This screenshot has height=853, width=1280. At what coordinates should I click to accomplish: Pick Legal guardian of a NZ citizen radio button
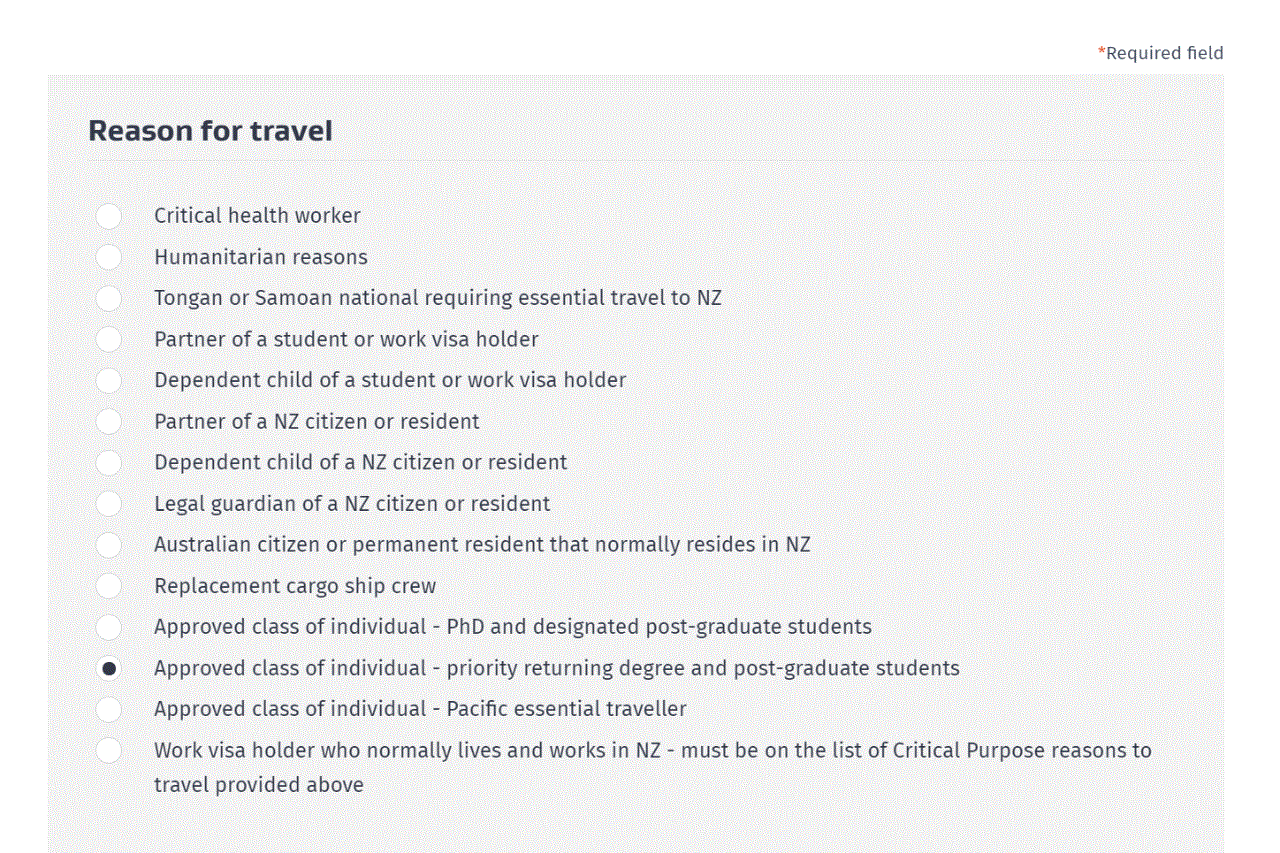coord(109,503)
